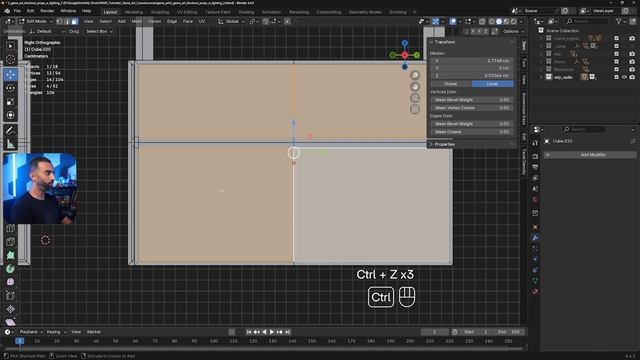Click the timeline play button
Image resolution: width=640 pixels, height=360 pixels.
pyautogui.click(x=272, y=332)
